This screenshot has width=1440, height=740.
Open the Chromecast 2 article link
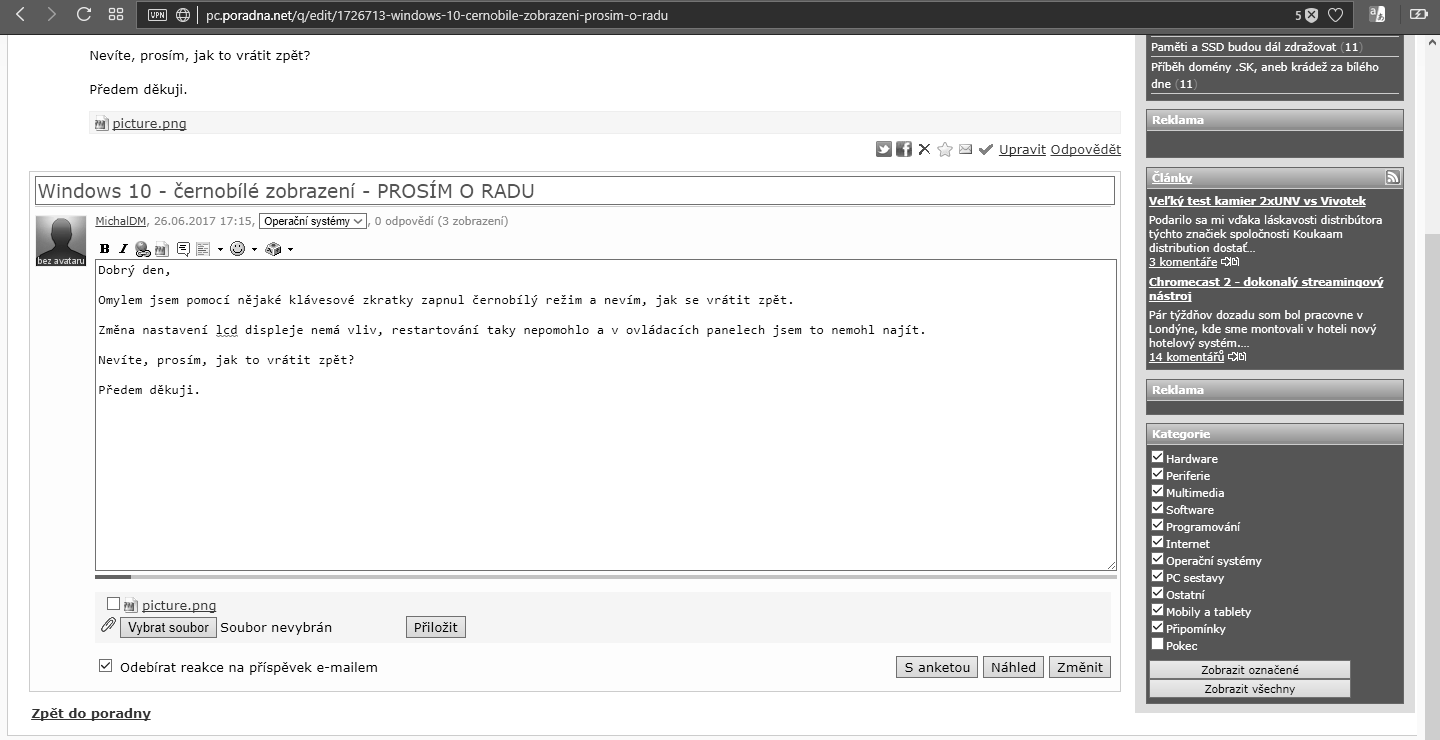tap(1266, 289)
